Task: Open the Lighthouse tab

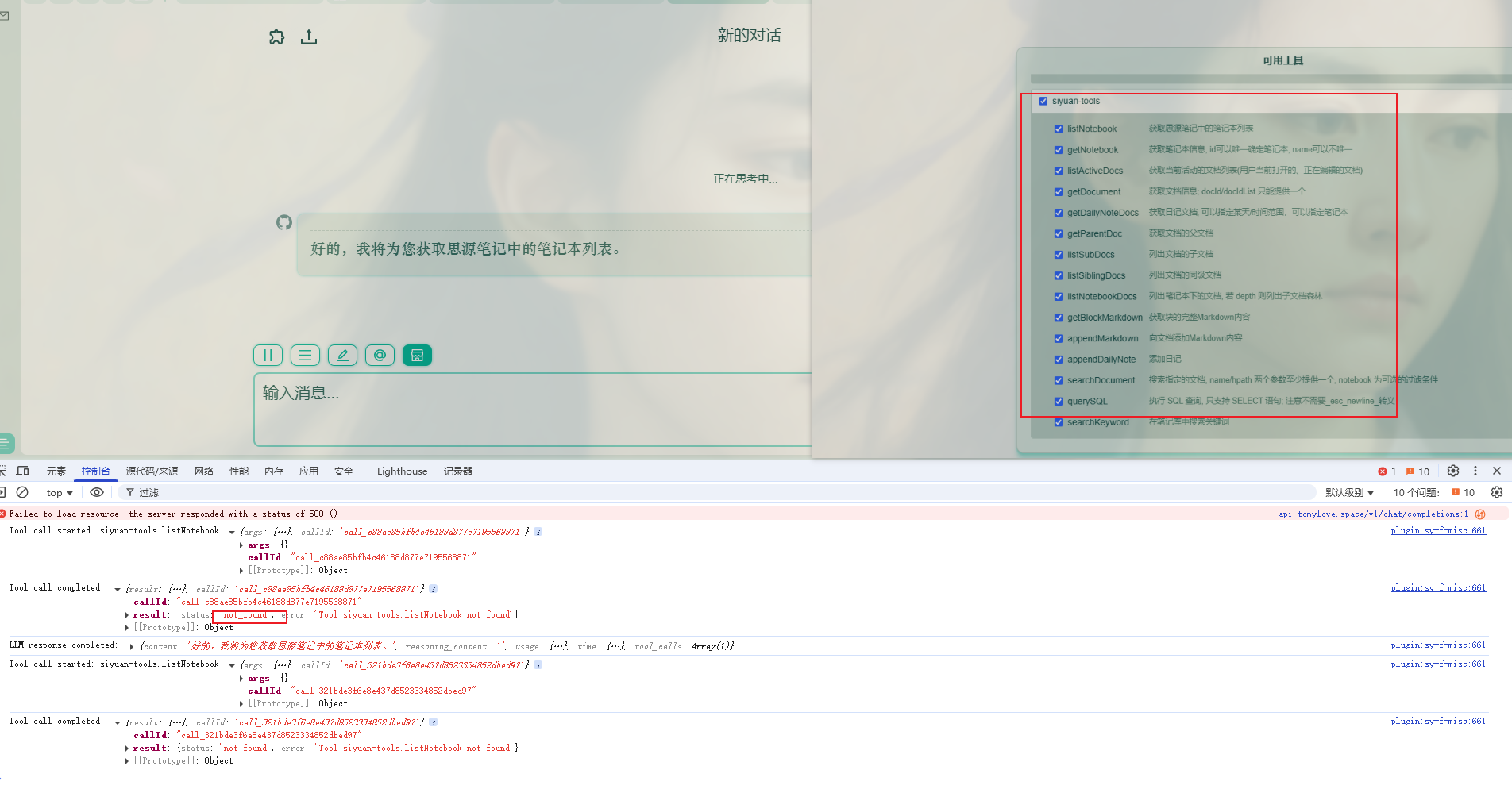Action: pyautogui.click(x=403, y=471)
